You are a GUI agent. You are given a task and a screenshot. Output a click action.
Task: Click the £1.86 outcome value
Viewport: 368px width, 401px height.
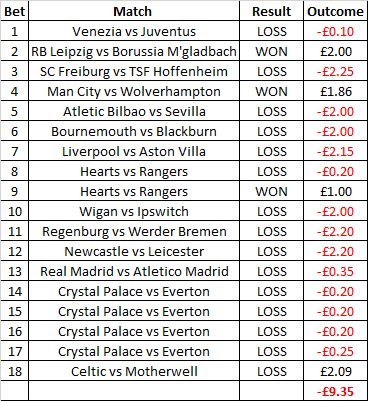(336, 91)
